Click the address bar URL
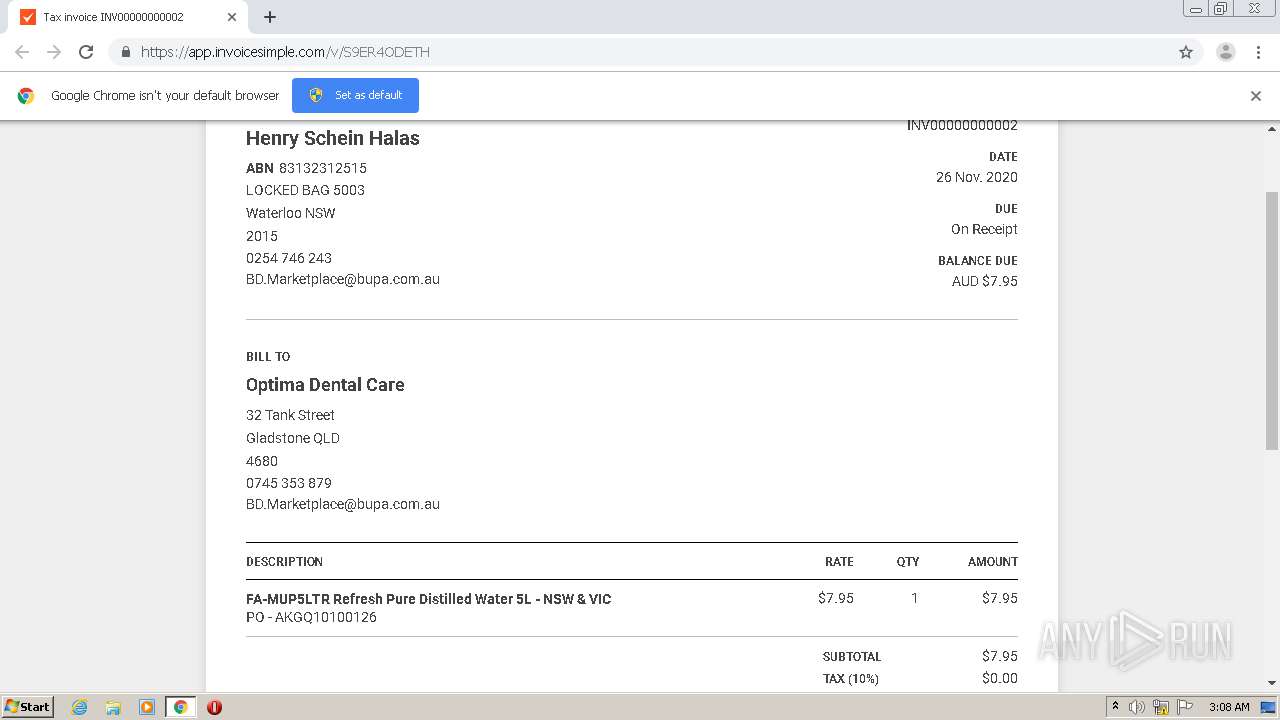This screenshot has height=720, width=1280. [285, 52]
